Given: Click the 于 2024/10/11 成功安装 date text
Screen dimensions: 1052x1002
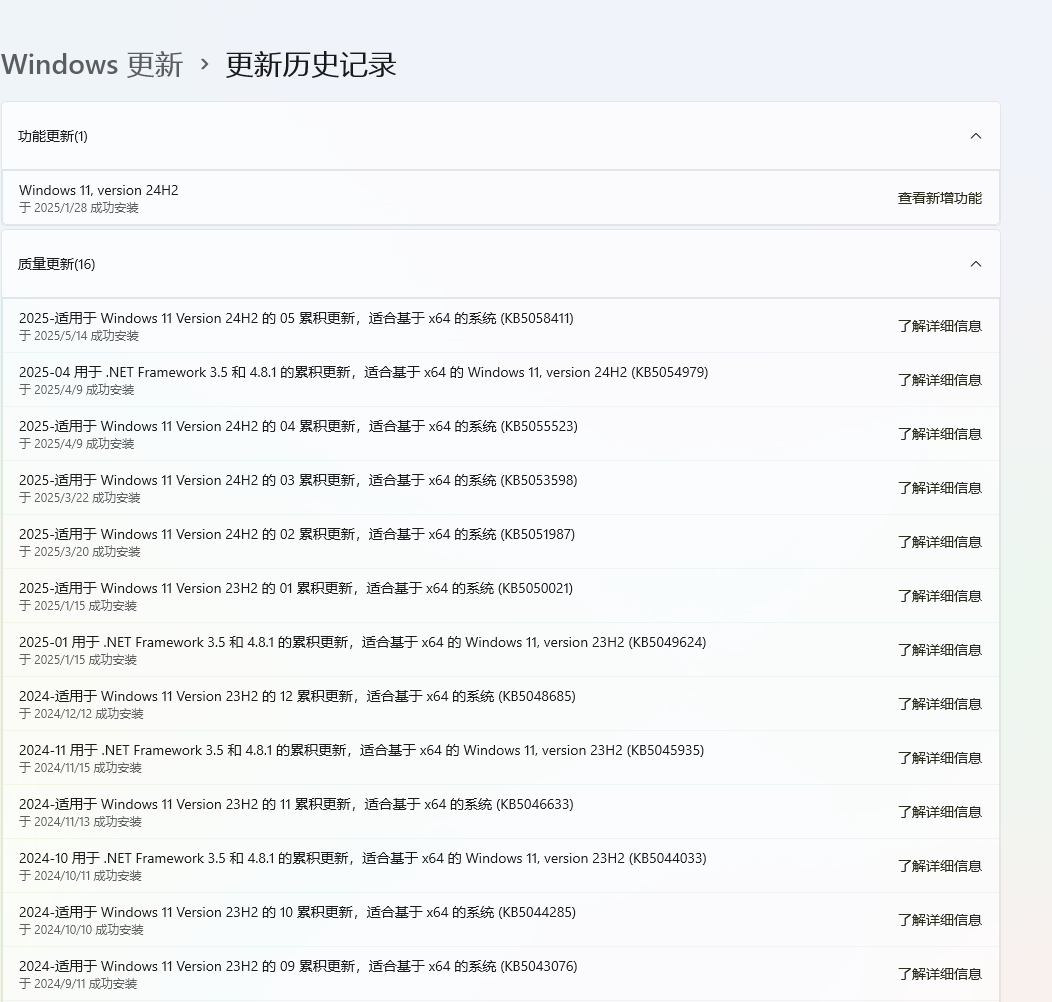Looking at the screenshot, I should coord(81,876).
